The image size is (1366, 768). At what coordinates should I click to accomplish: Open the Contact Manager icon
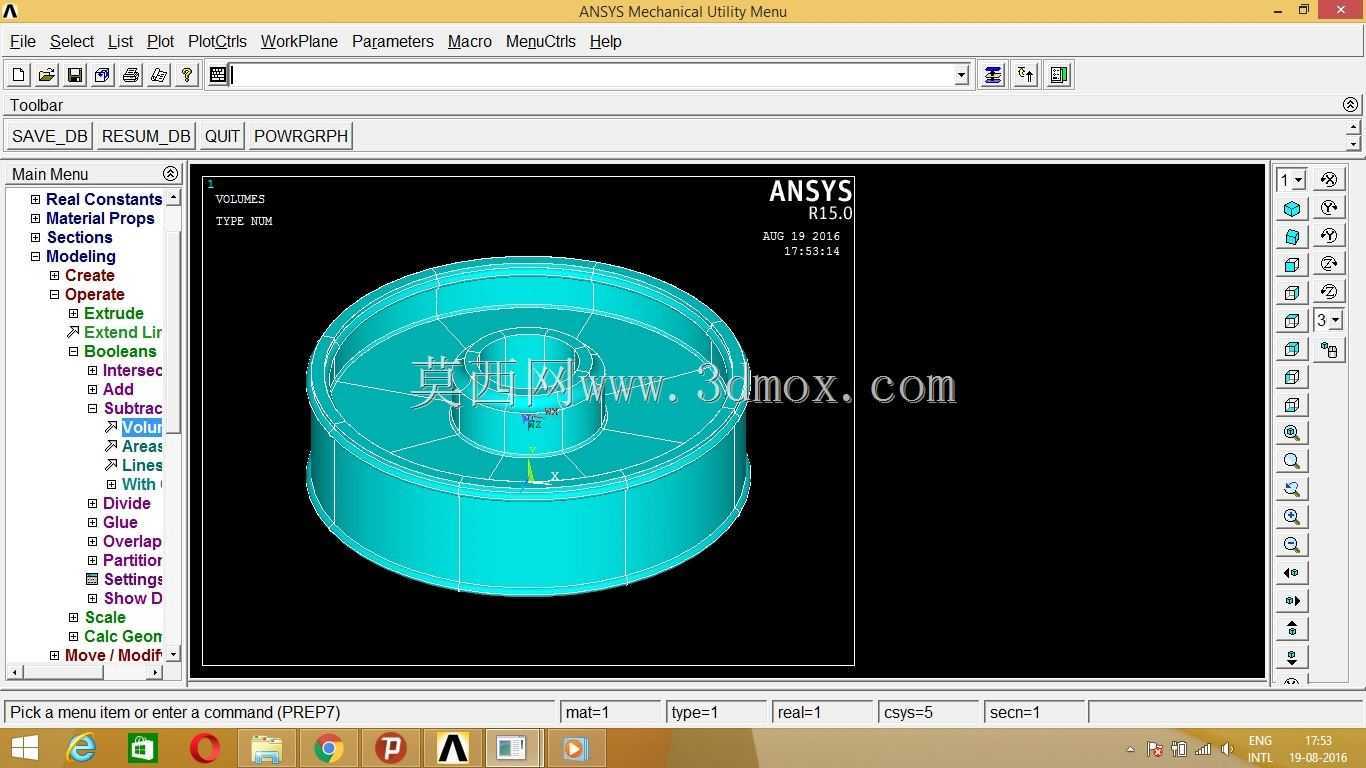click(x=1060, y=75)
